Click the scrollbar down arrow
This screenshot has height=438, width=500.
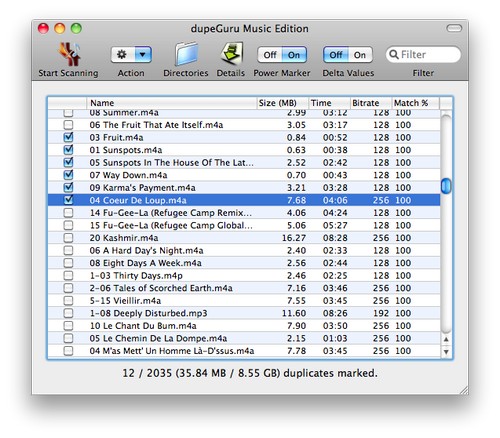tap(446, 352)
